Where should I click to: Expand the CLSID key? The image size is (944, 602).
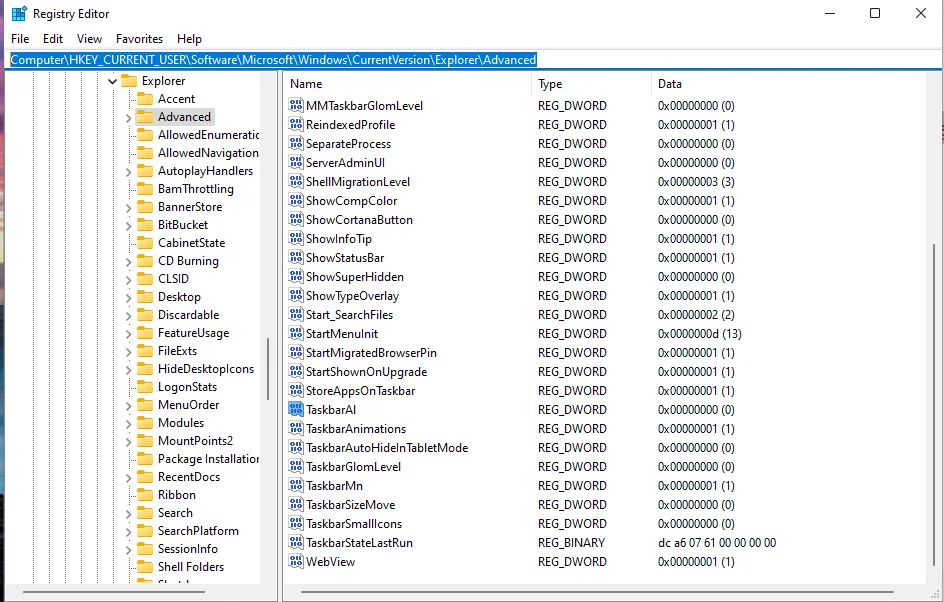pyautogui.click(x=128, y=279)
